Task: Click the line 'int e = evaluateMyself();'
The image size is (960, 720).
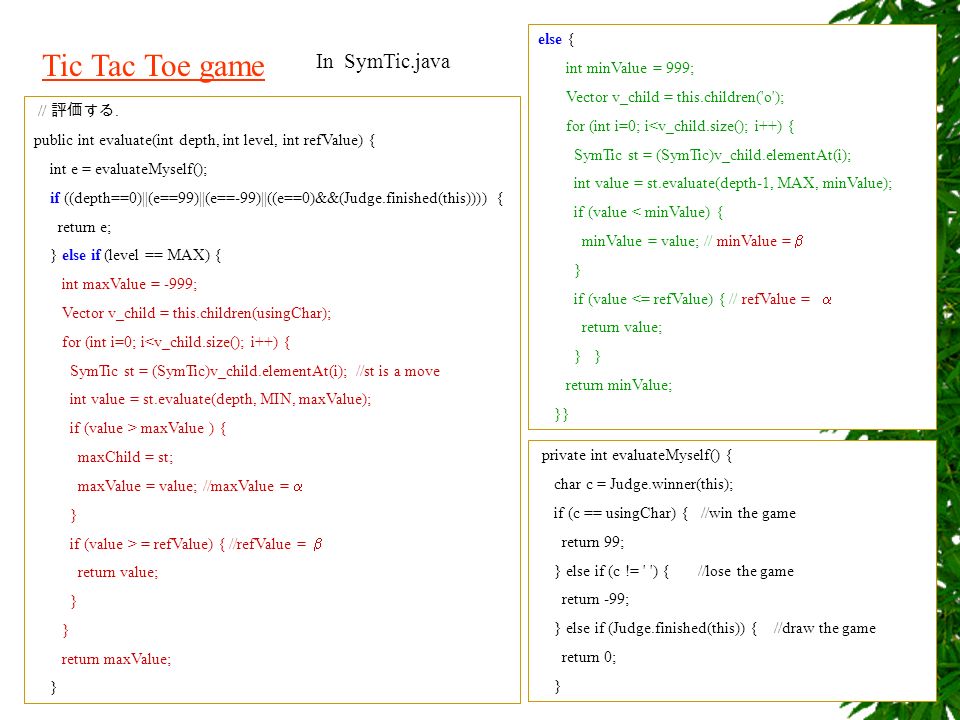Action: pyautogui.click(x=129, y=169)
